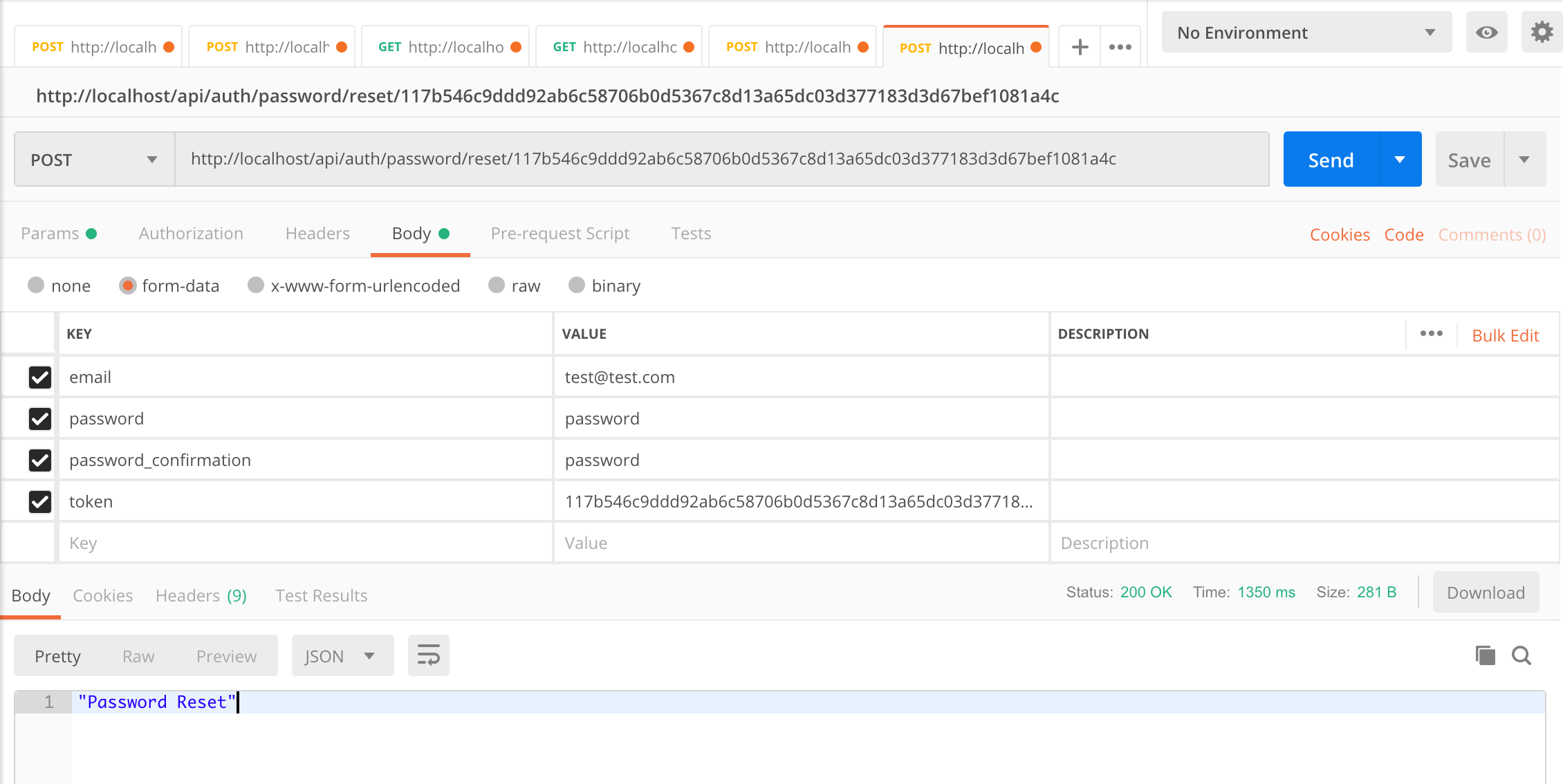The width and height of the screenshot is (1563, 784).
Task: Disable the token row checkbox
Action: (40, 502)
